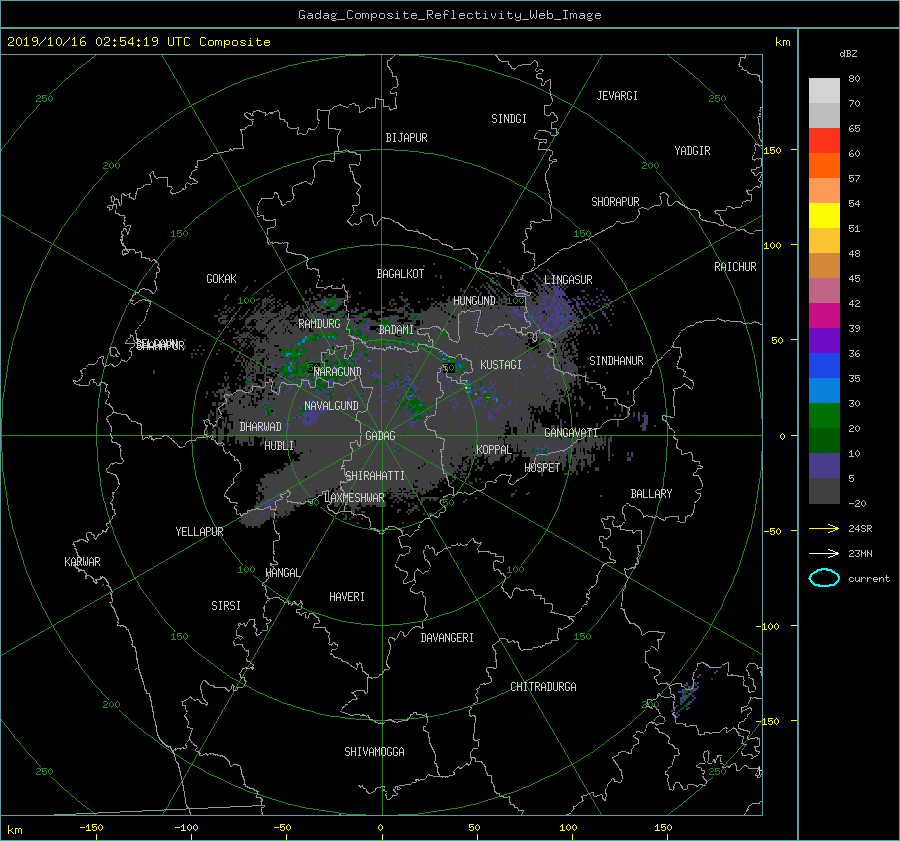Click the GOKAK city label
The height and width of the screenshot is (841, 900).
click(221, 279)
